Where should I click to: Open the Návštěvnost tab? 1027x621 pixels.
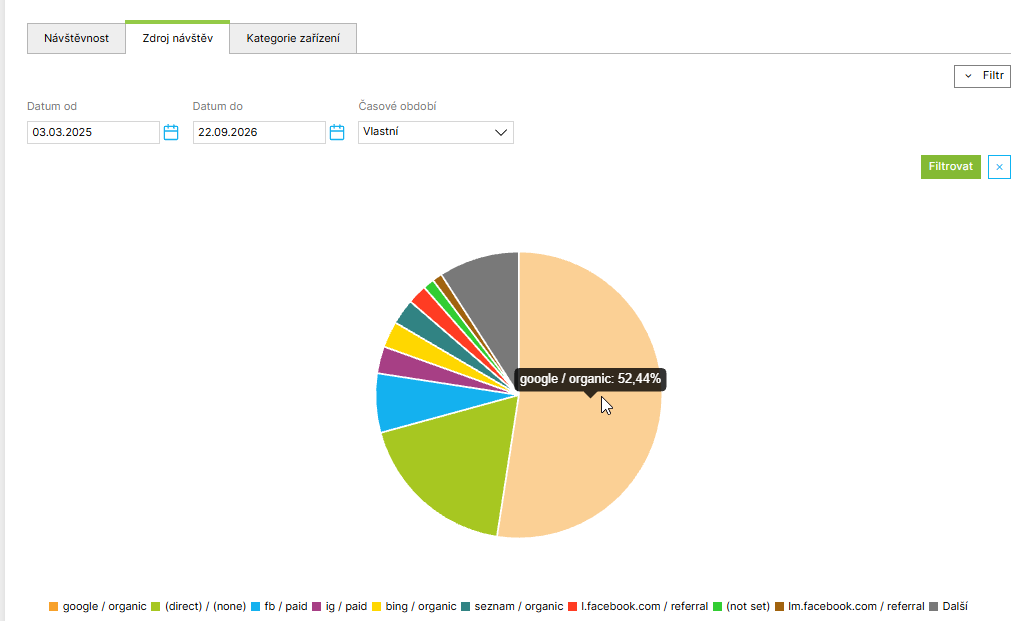(76, 38)
